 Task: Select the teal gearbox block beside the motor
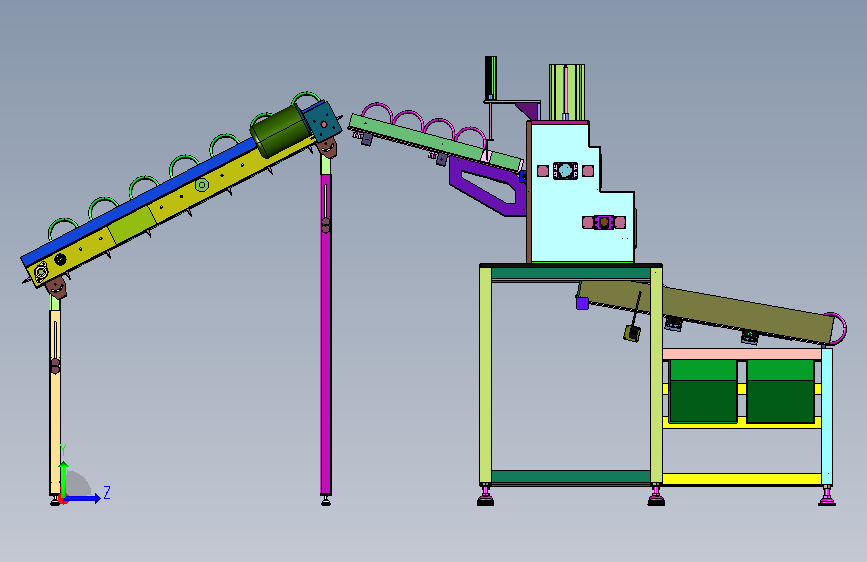tap(323, 122)
